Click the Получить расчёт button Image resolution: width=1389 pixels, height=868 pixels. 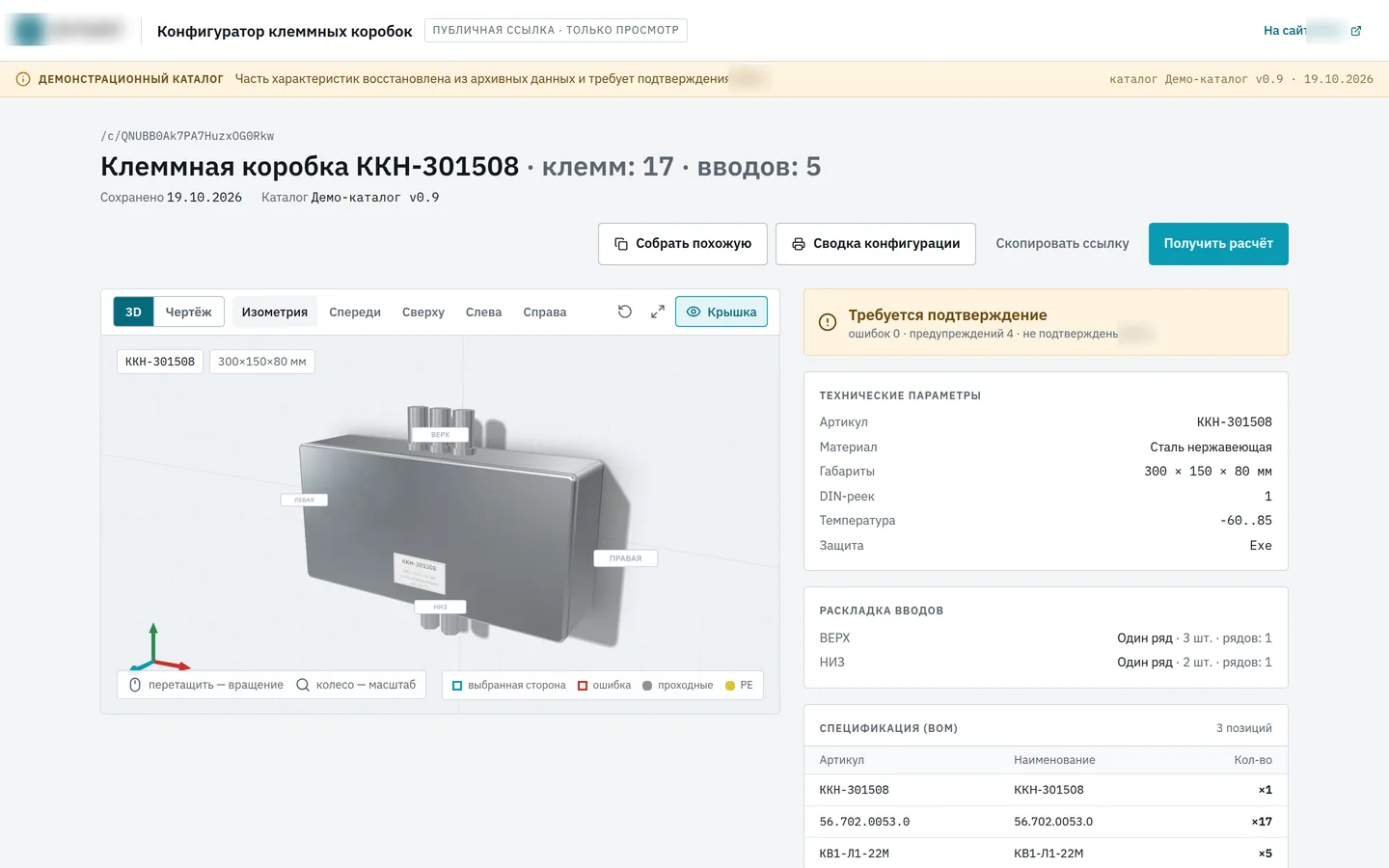pos(1218,244)
